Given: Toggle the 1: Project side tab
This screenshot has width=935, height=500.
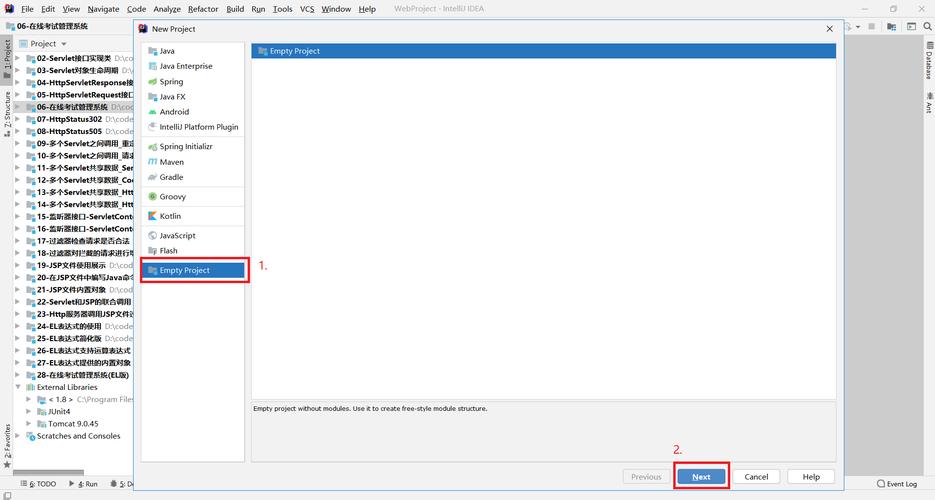Looking at the screenshot, I should (x=7, y=58).
